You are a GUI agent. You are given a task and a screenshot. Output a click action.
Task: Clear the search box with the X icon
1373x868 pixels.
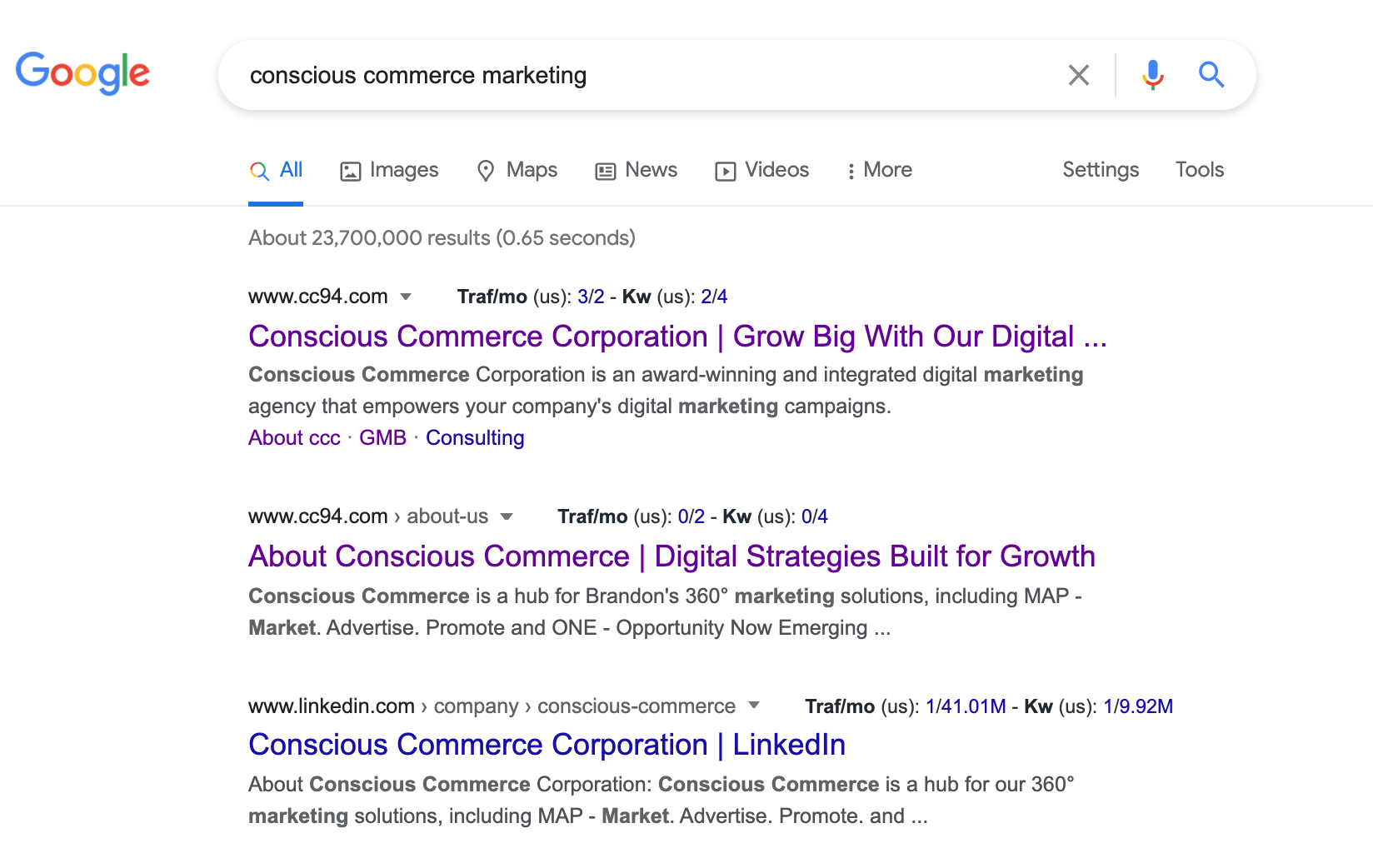coord(1079,75)
